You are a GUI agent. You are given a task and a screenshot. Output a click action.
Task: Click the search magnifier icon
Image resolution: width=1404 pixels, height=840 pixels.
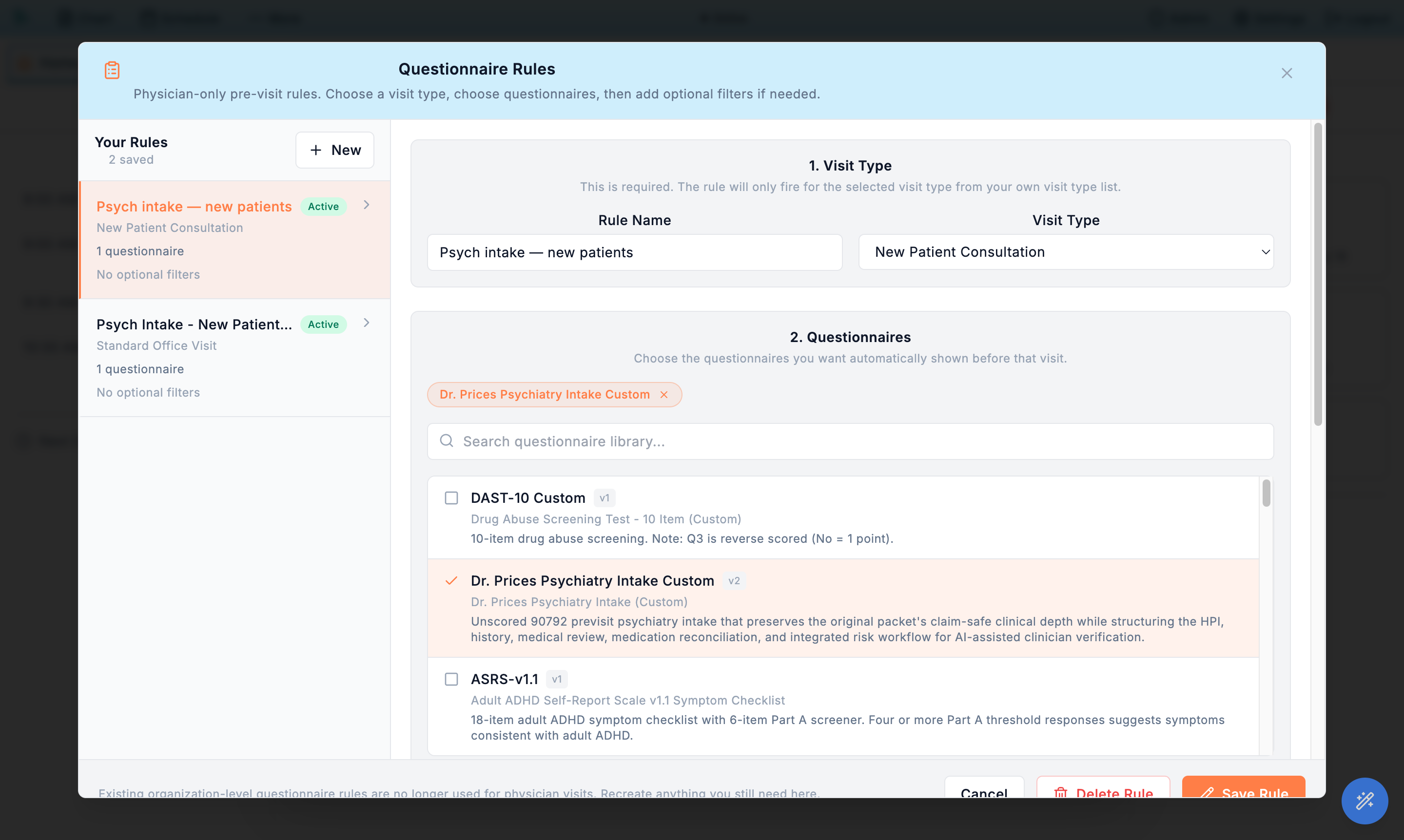(x=446, y=441)
